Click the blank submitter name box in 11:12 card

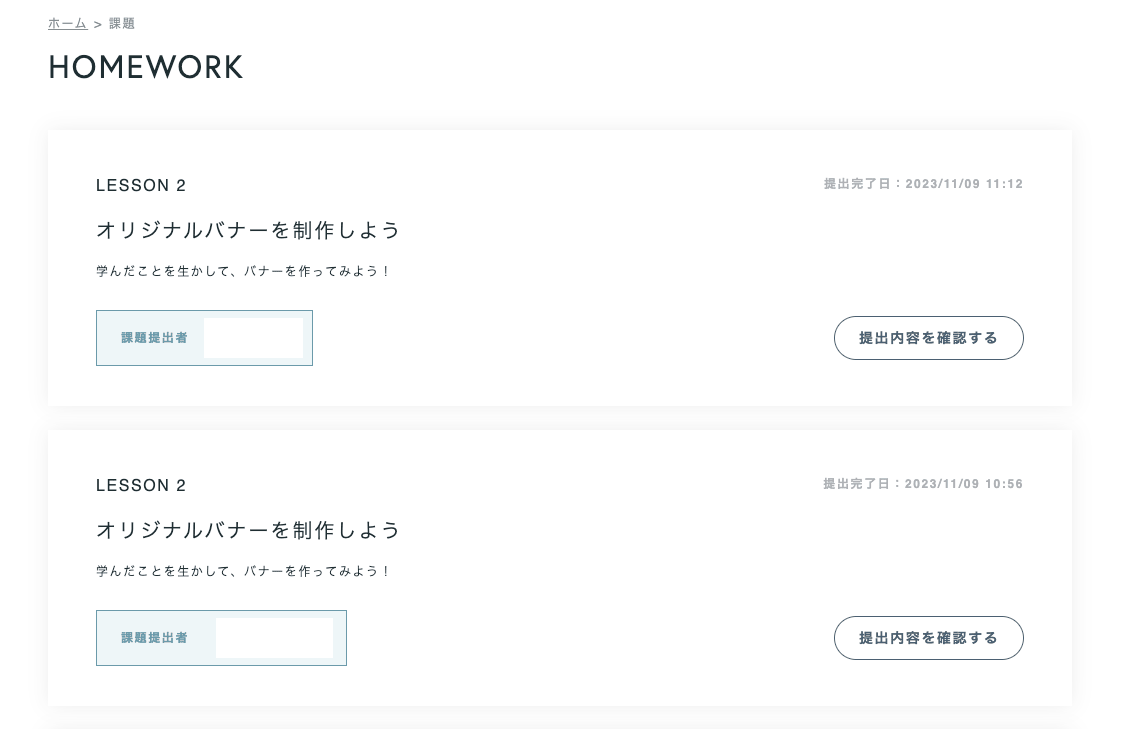coord(253,338)
